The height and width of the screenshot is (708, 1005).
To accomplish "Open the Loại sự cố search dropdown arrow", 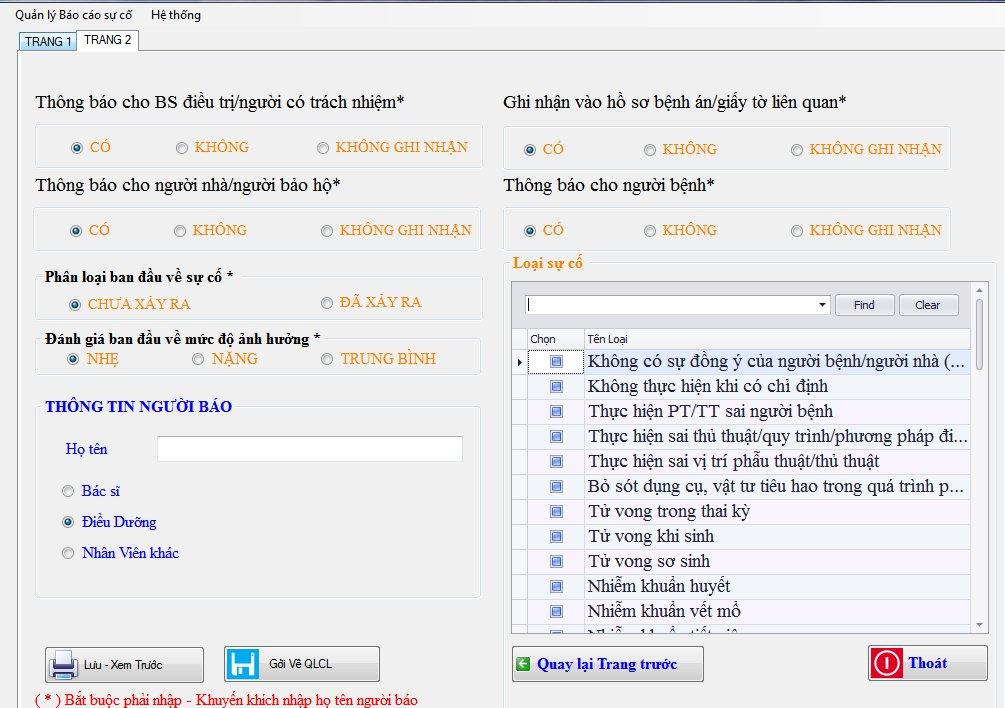I will pos(822,305).
